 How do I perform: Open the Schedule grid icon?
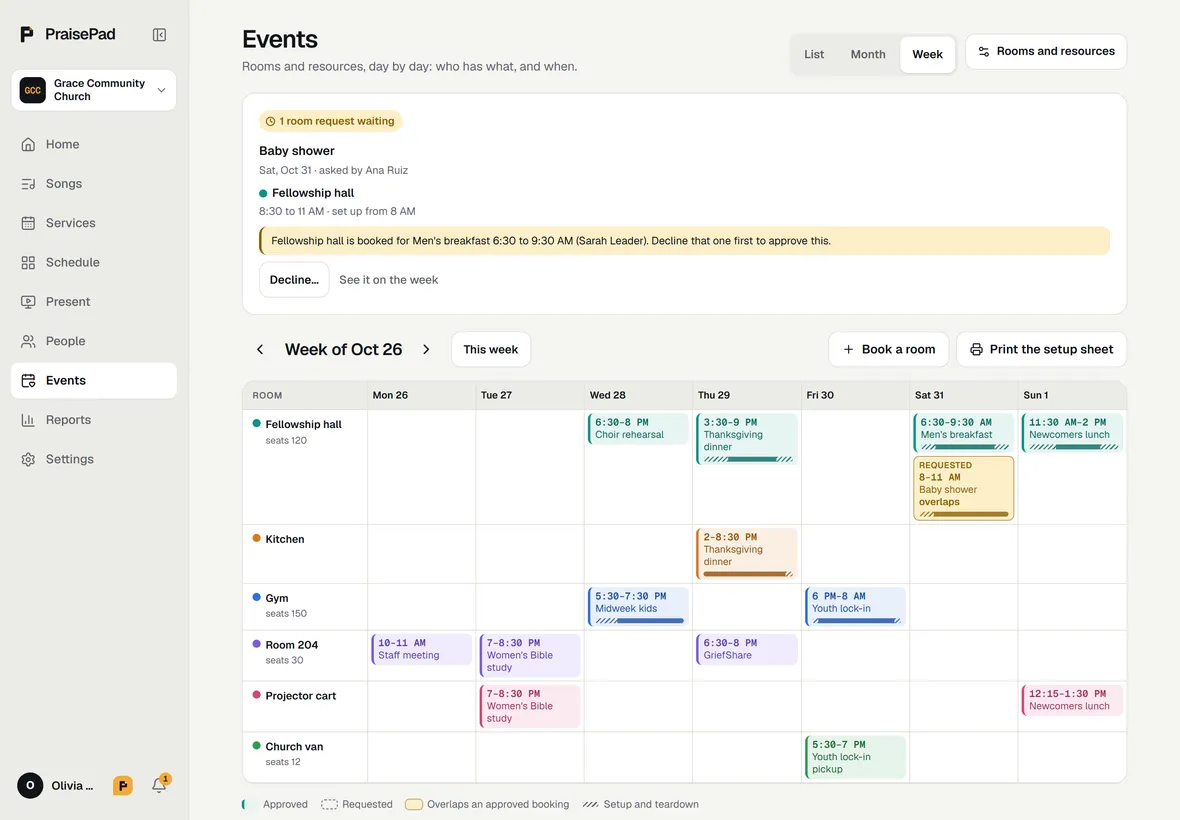[x=28, y=263]
